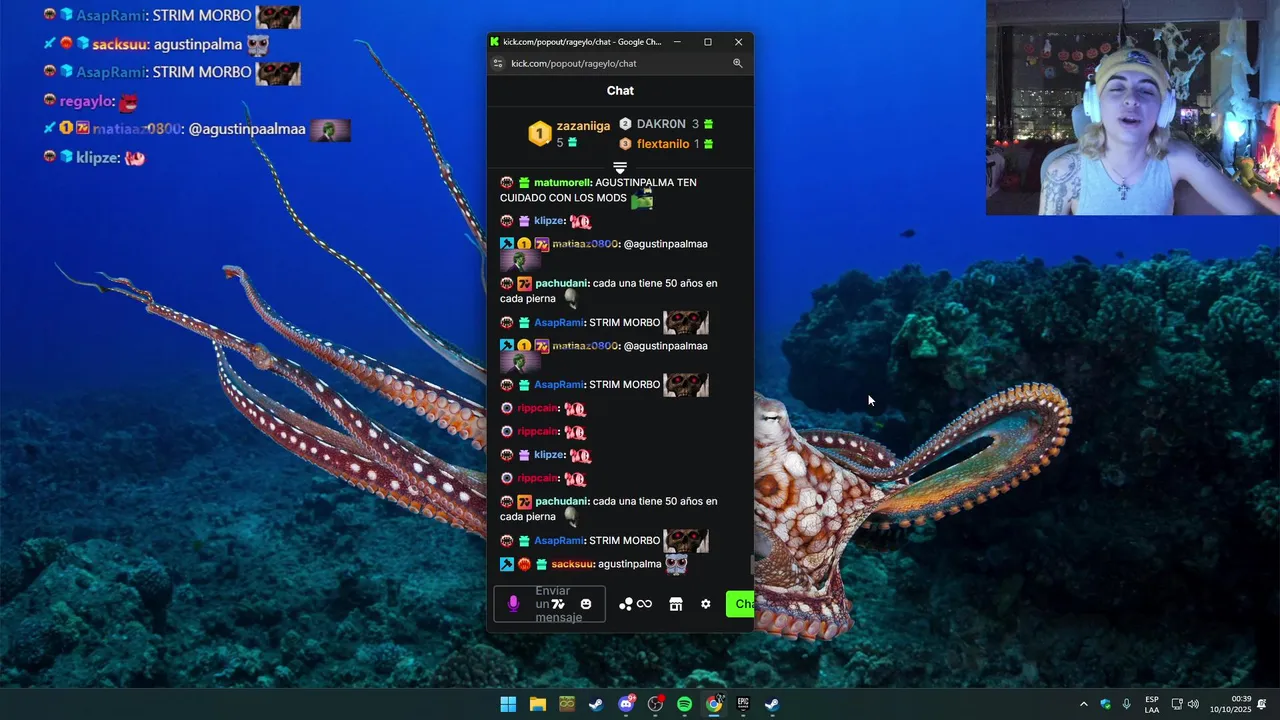Open the shop storefront icon in chat

676,604
